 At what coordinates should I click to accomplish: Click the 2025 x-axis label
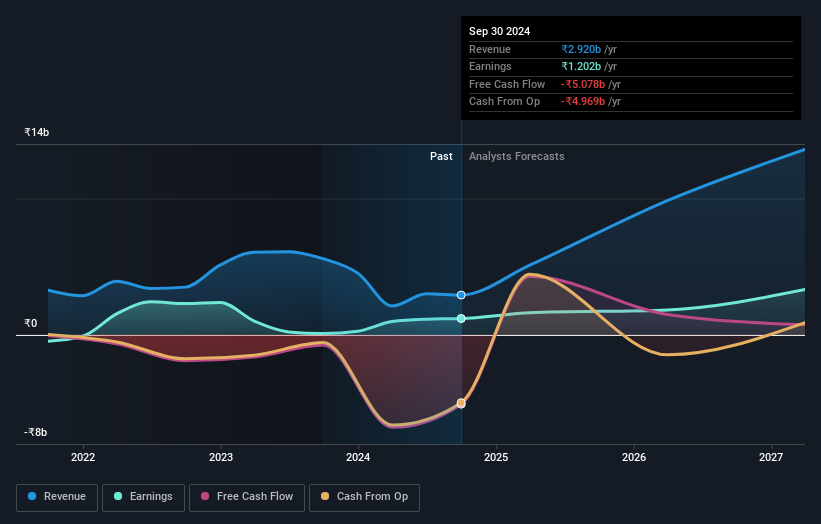coord(496,457)
